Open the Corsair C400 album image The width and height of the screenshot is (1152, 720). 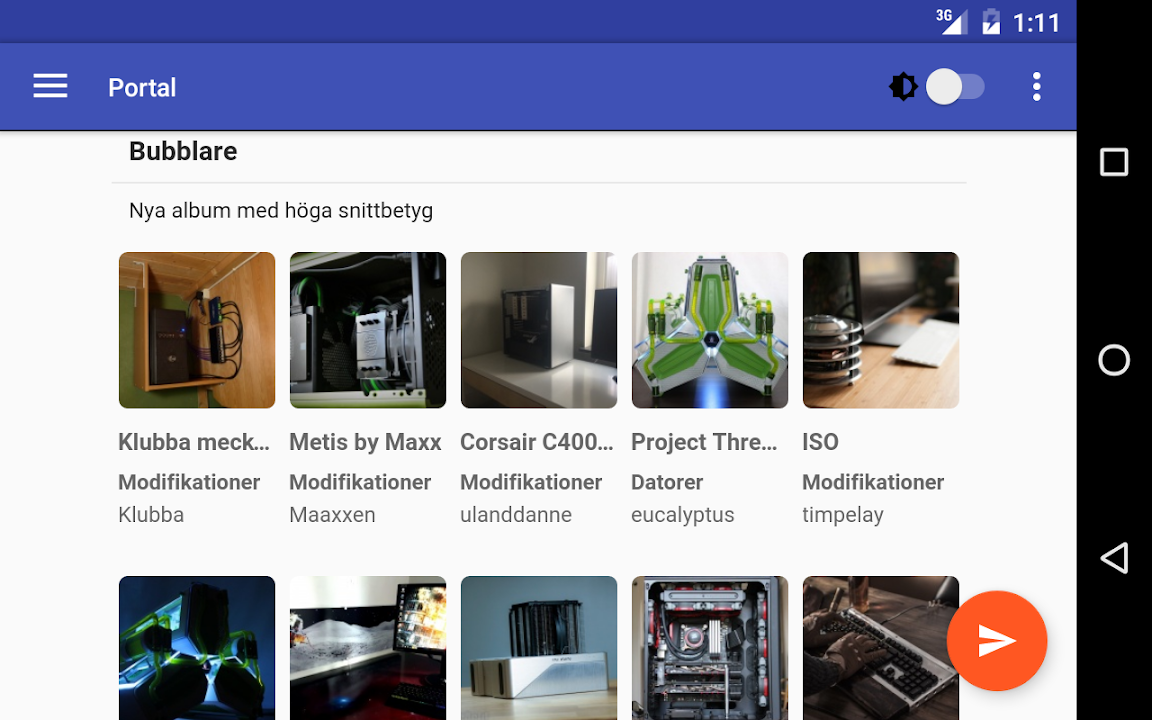[539, 330]
